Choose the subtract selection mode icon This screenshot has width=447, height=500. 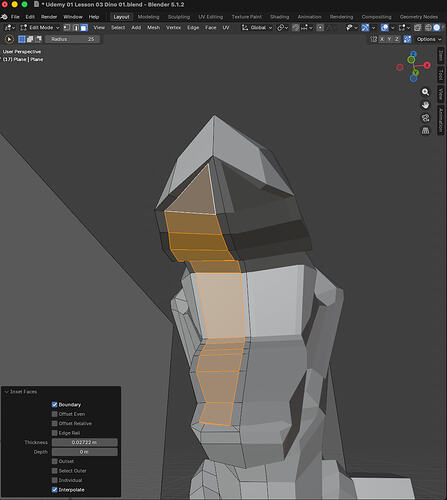38,39
